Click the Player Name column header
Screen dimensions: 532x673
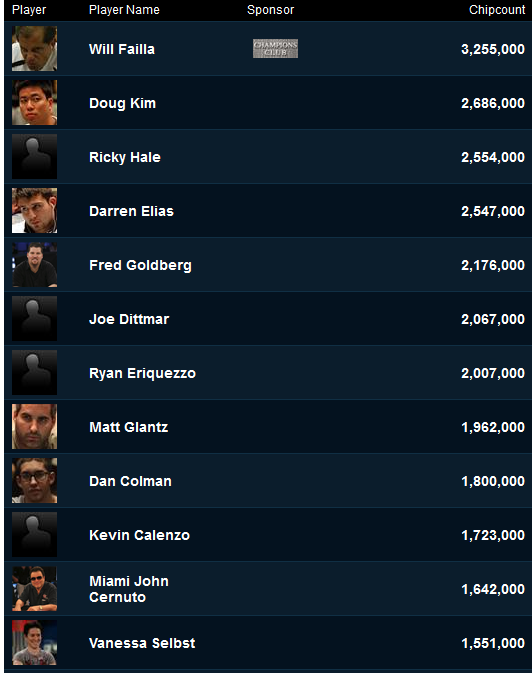coord(124,10)
